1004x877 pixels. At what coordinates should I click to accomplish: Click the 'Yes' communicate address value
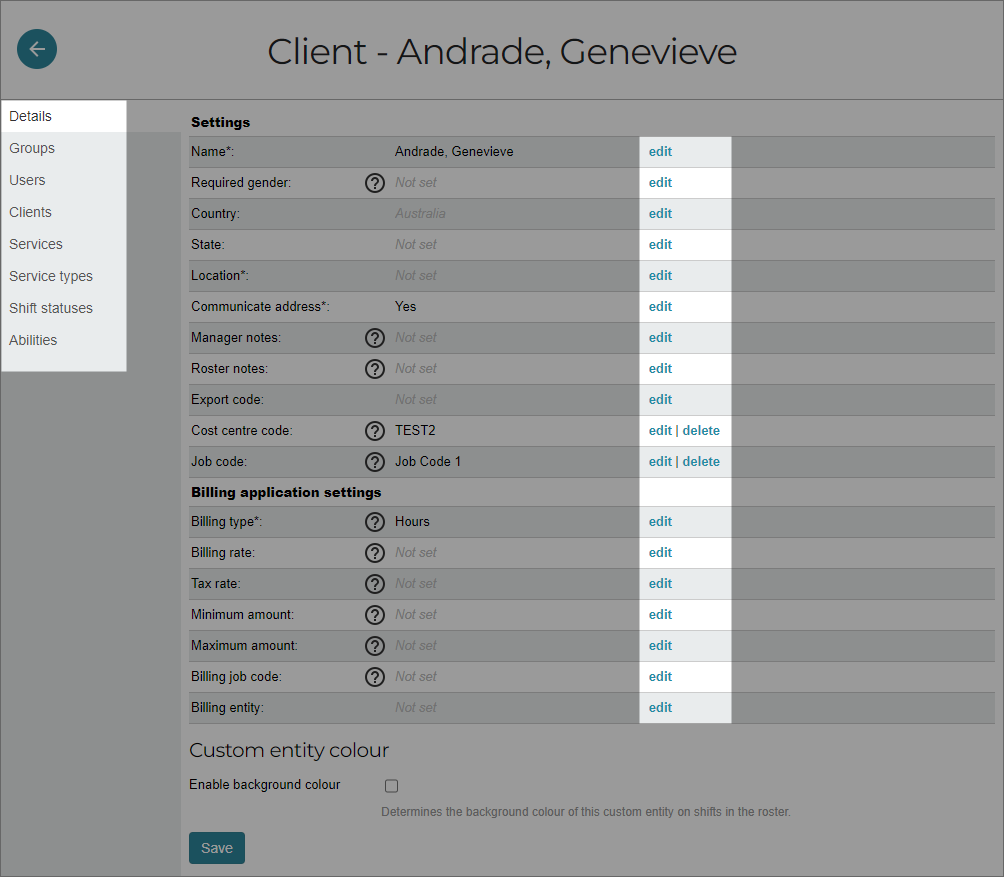[x=405, y=307]
